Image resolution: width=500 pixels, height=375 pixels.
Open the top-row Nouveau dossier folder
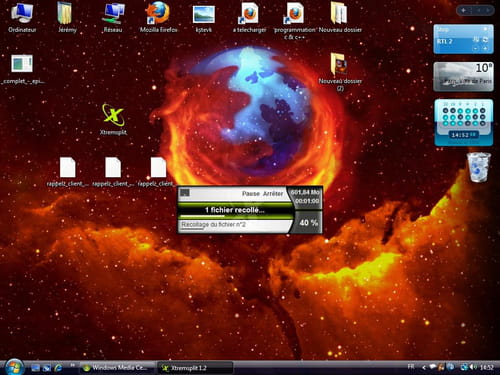click(340, 17)
